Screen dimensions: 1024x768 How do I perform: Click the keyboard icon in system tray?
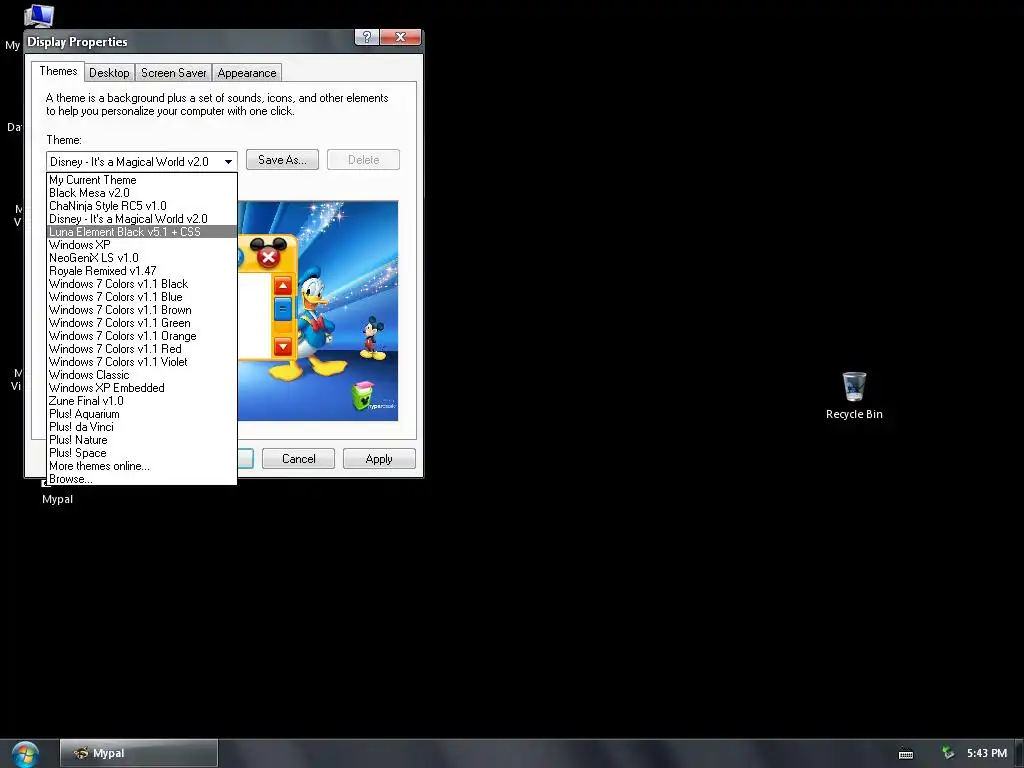point(906,754)
